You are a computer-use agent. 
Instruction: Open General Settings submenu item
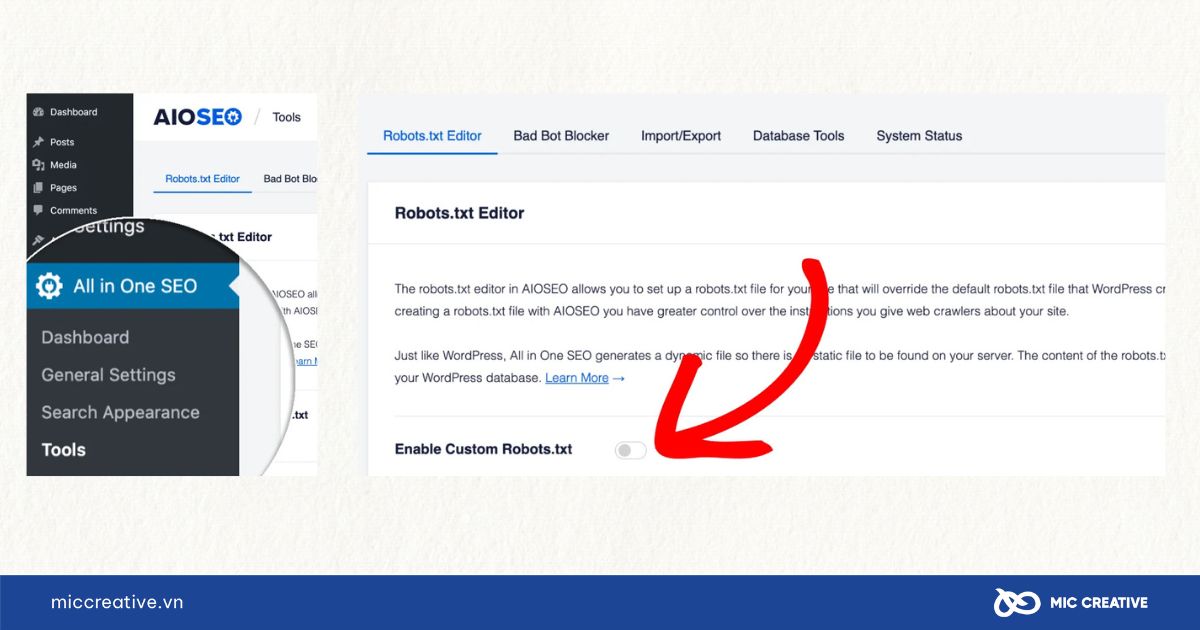point(108,375)
